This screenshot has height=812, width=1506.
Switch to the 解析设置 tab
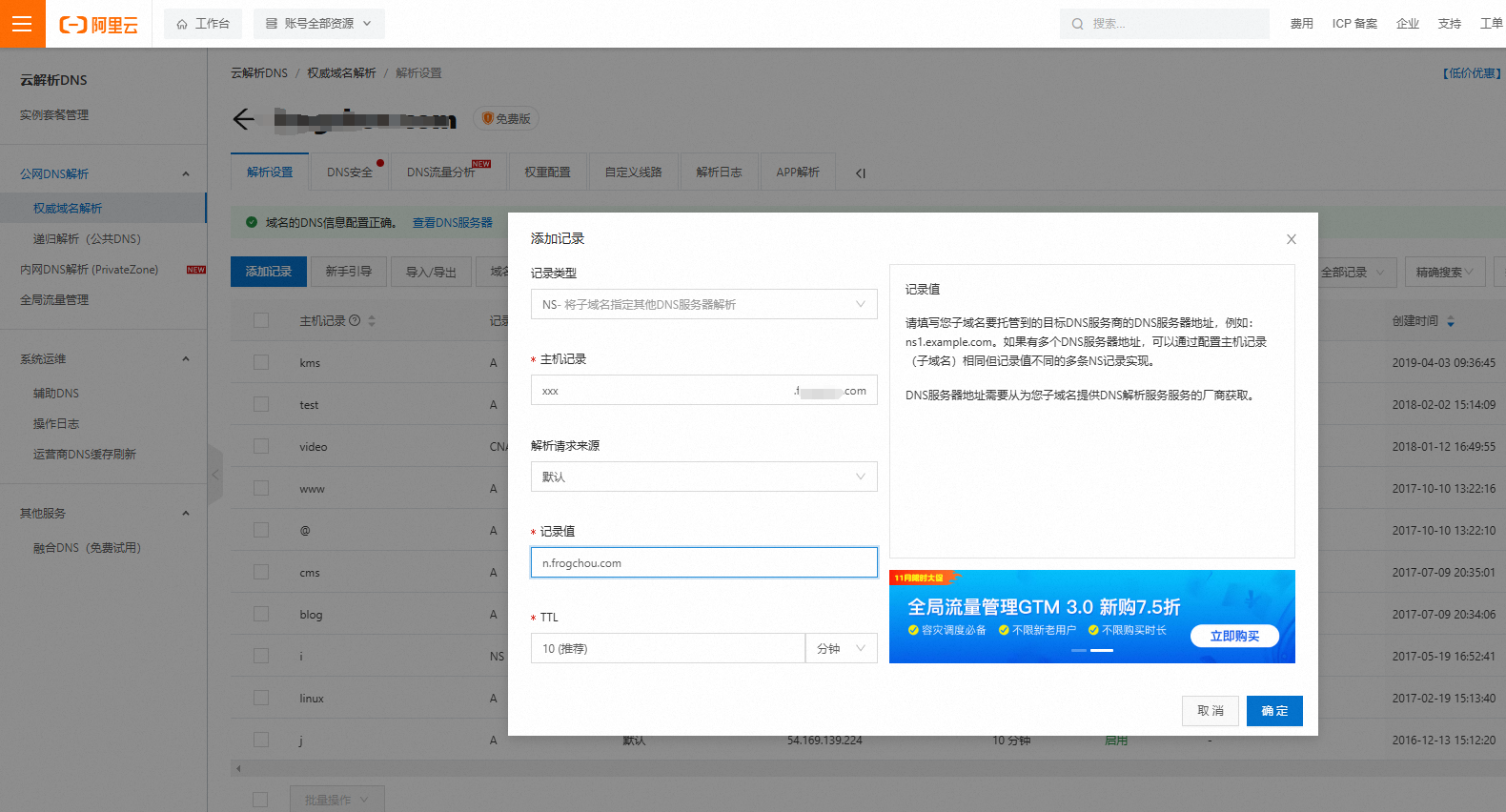pyautogui.click(x=270, y=173)
